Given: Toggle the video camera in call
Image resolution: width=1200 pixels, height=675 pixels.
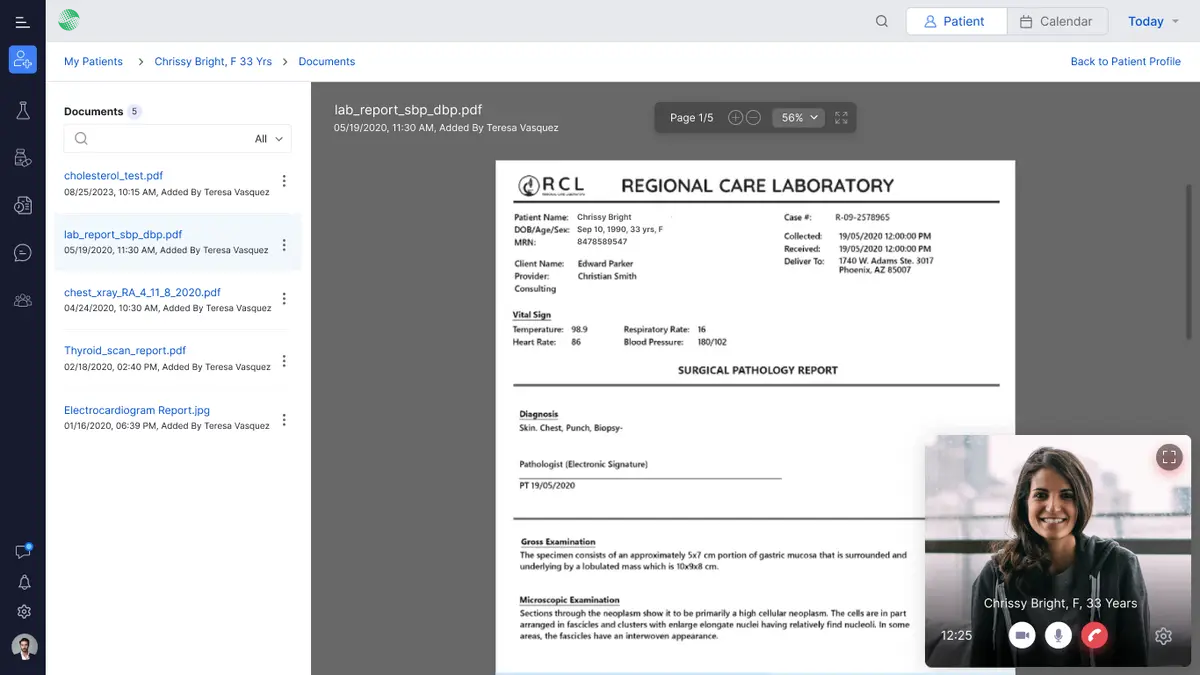Looking at the screenshot, I should [1022, 635].
